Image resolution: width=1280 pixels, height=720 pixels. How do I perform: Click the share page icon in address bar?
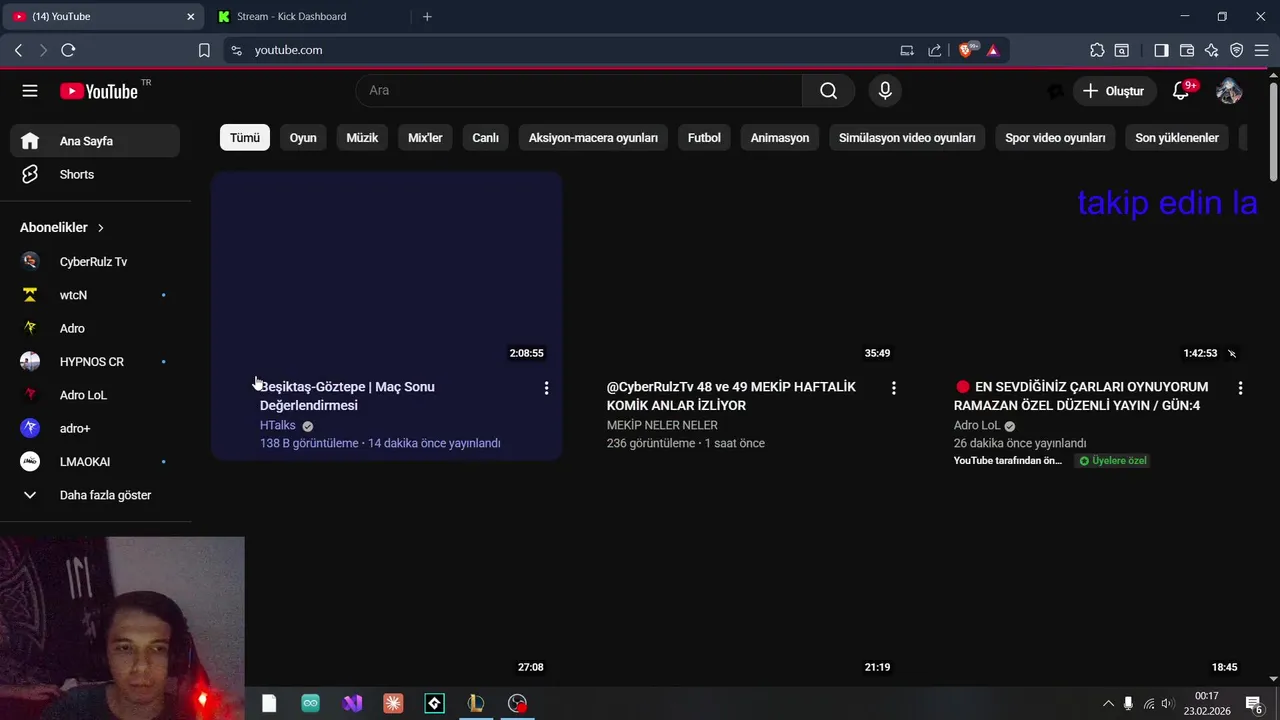[x=934, y=50]
